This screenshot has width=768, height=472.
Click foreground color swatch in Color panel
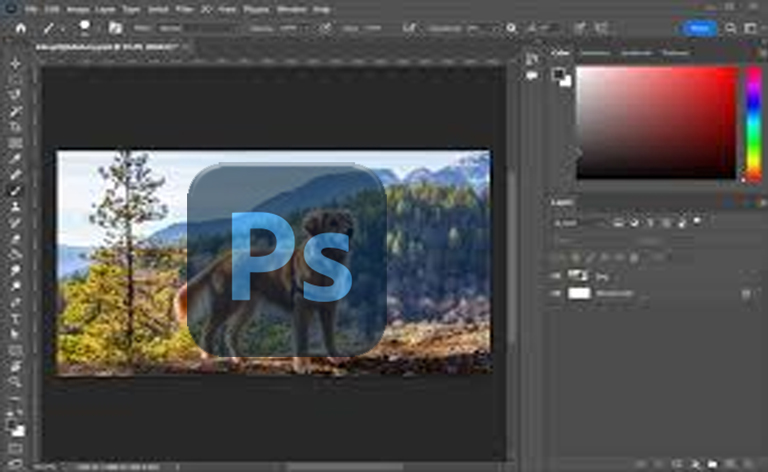pos(558,74)
